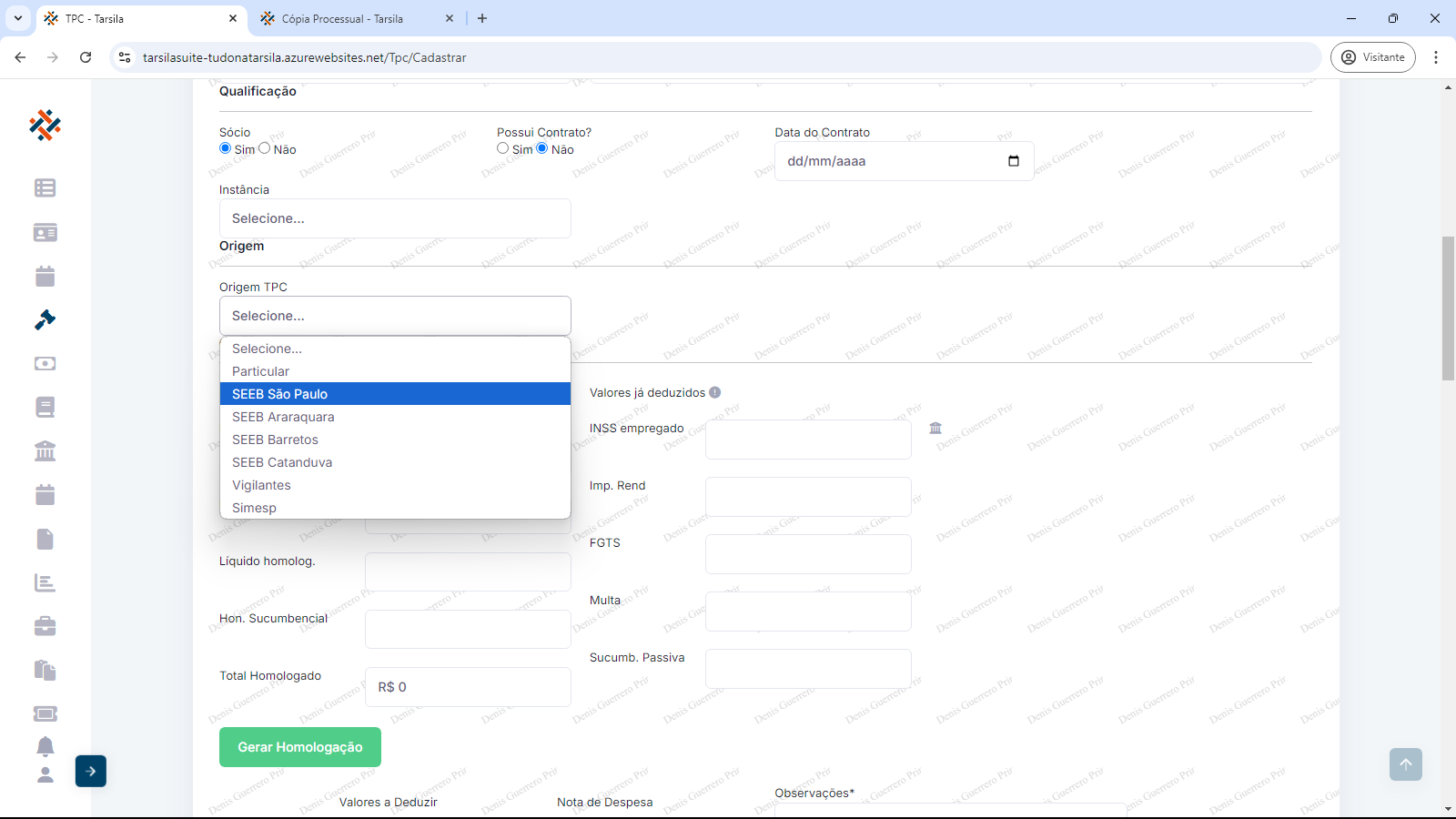The image size is (1456, 819).
Task: Click the bank icon beside INSS empregado
Action: click(x=935, y=428)
